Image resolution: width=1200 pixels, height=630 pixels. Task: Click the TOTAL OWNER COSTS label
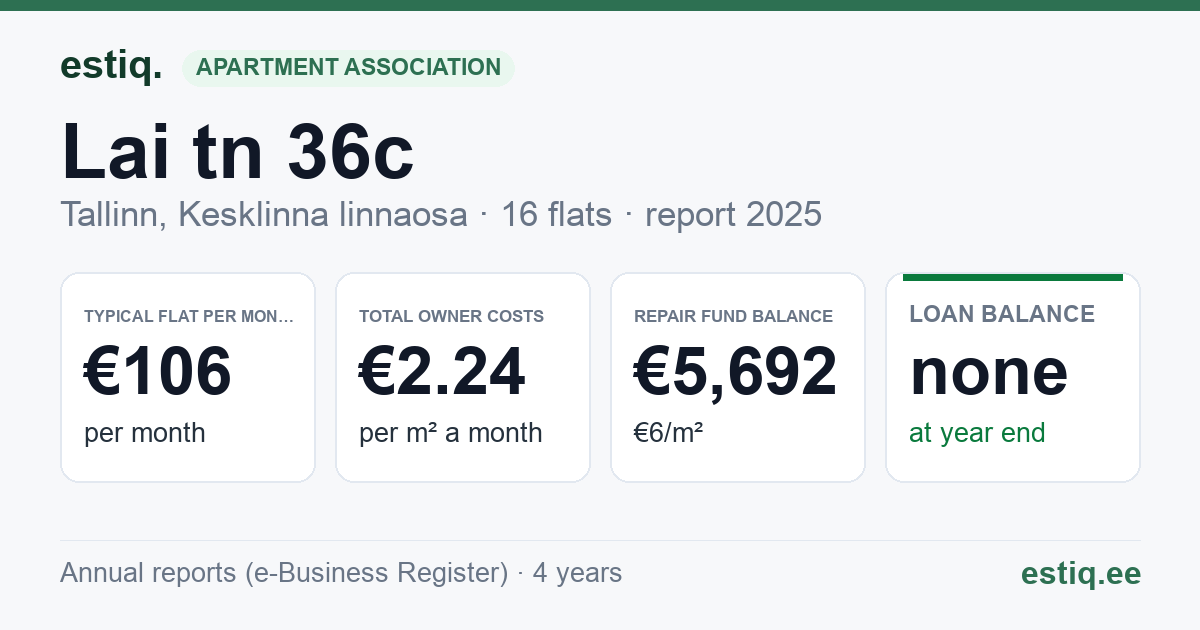[x=452, y=316]
